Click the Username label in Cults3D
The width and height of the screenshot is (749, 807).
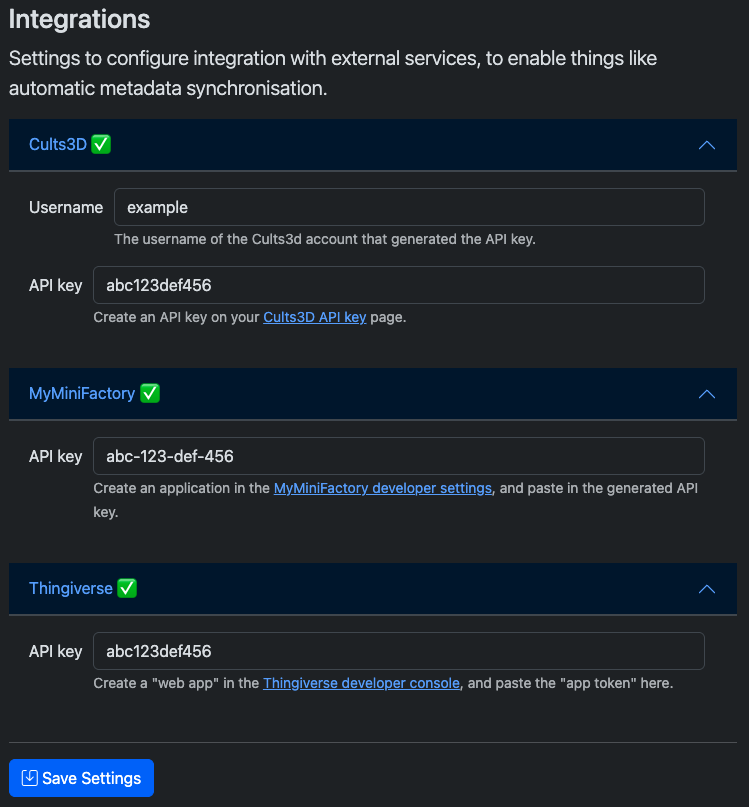pyautogui.click(x=66, y=207)
